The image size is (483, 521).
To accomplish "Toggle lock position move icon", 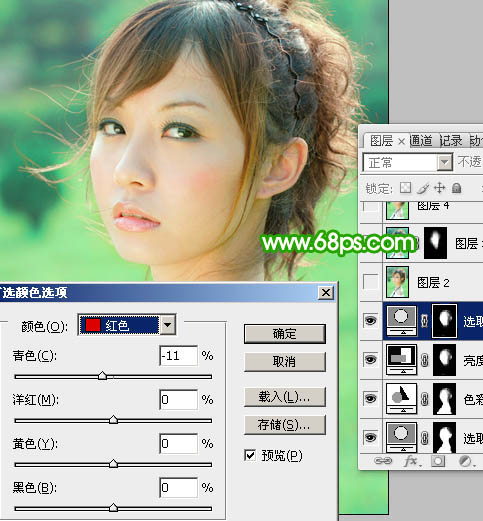I will click(x=440, y=188).
